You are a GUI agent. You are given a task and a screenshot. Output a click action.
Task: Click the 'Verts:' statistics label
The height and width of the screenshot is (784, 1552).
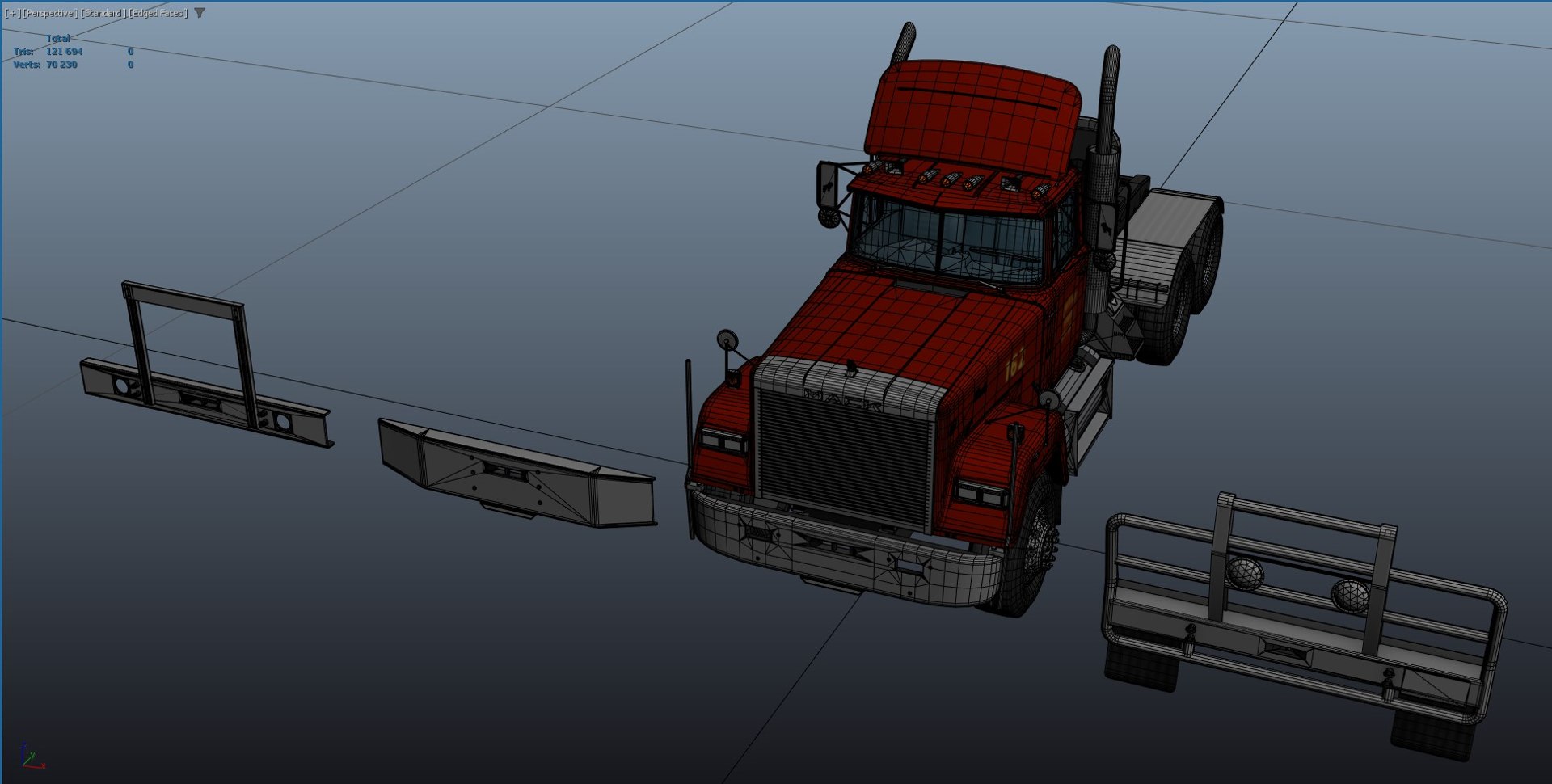(x=27, y=65)
